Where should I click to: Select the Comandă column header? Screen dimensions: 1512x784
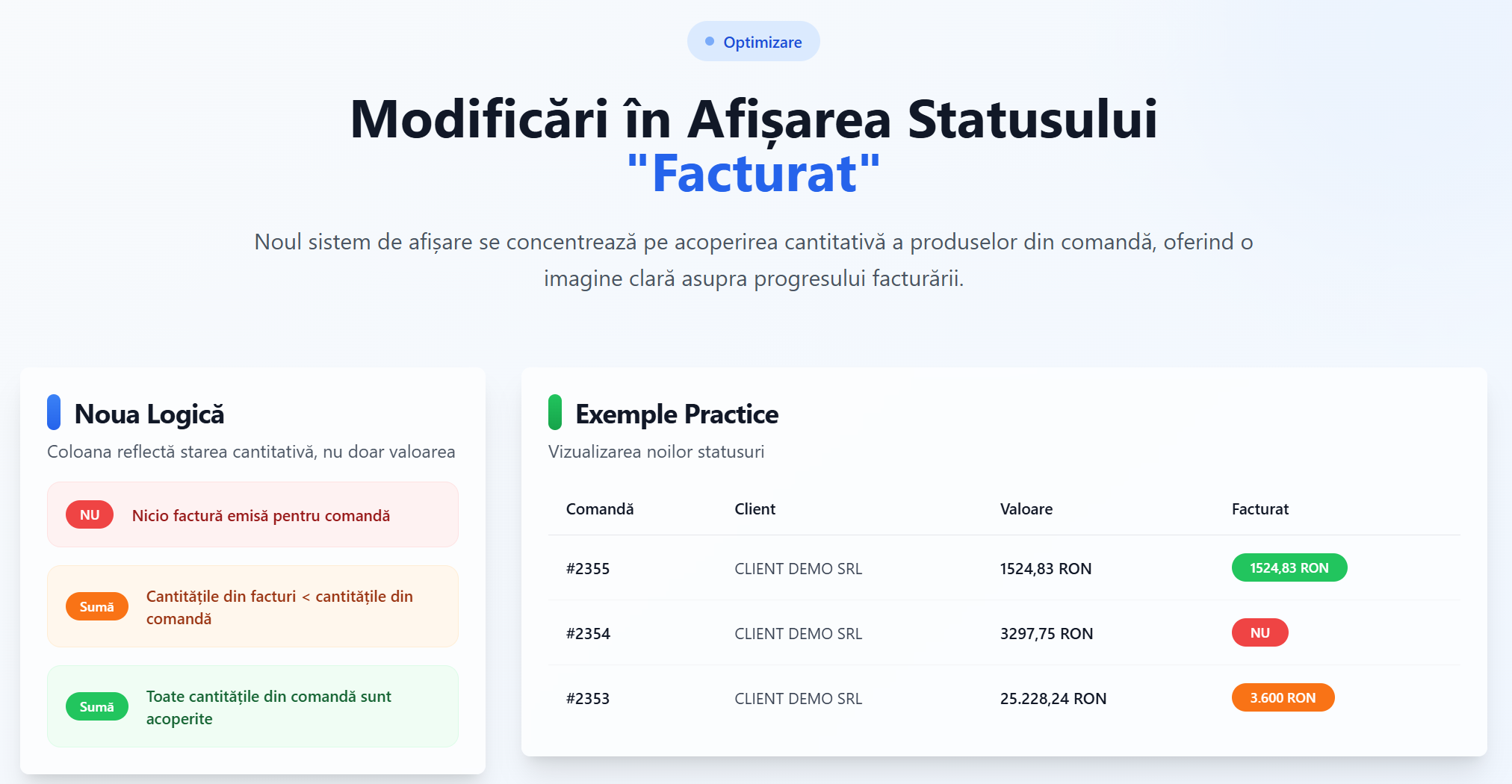click(x=600, y=509)
